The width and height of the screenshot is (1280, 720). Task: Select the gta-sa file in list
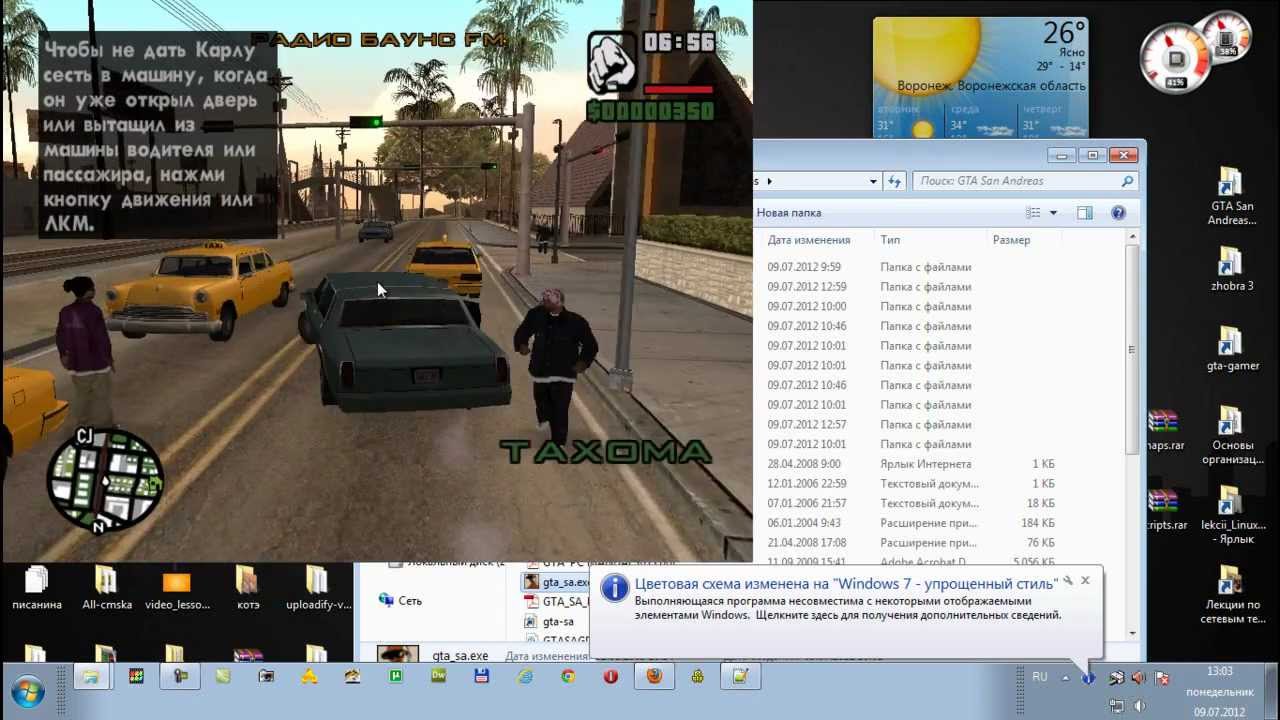tap(550, 622)
